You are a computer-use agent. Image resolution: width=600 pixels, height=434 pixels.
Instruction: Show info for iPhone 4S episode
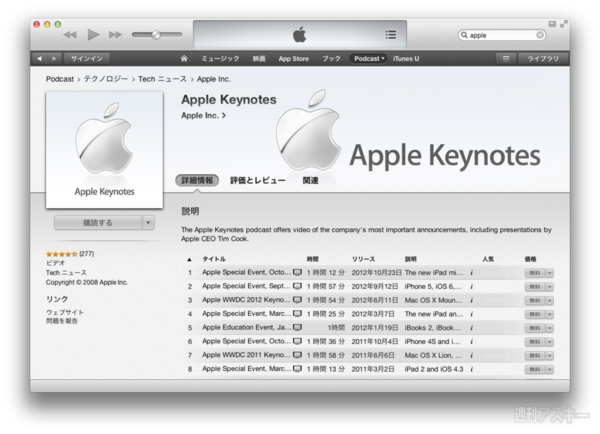(471, 342)
